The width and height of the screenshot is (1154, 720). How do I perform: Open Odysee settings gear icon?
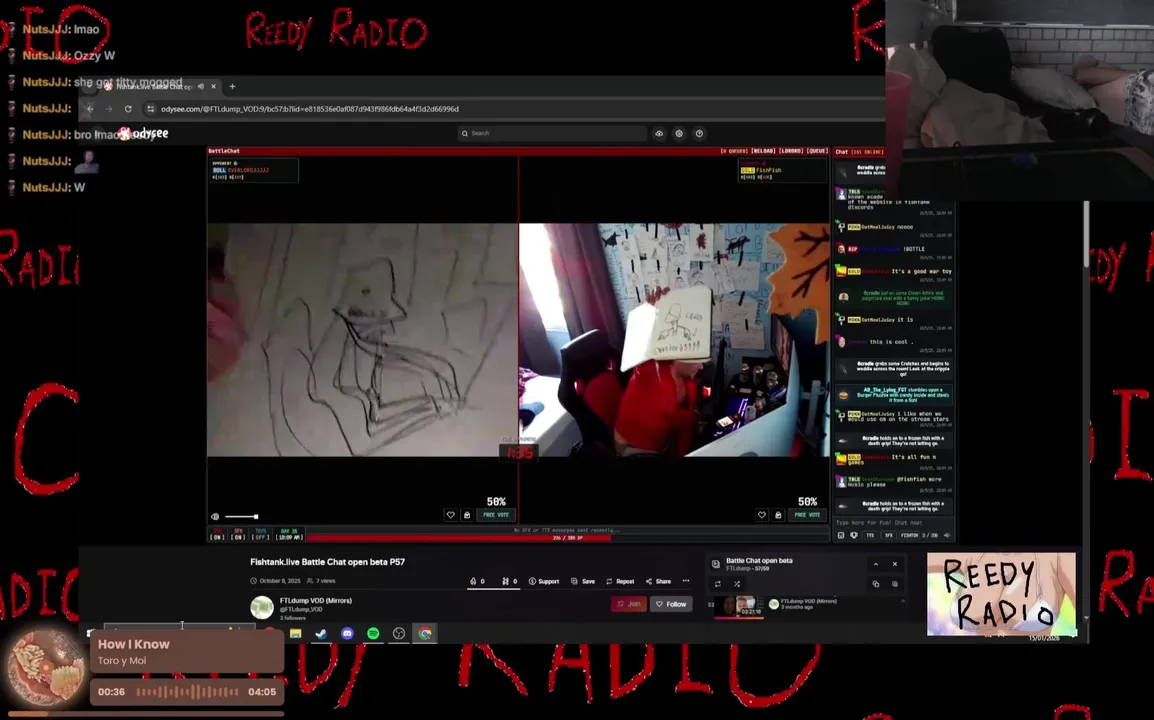679,133
